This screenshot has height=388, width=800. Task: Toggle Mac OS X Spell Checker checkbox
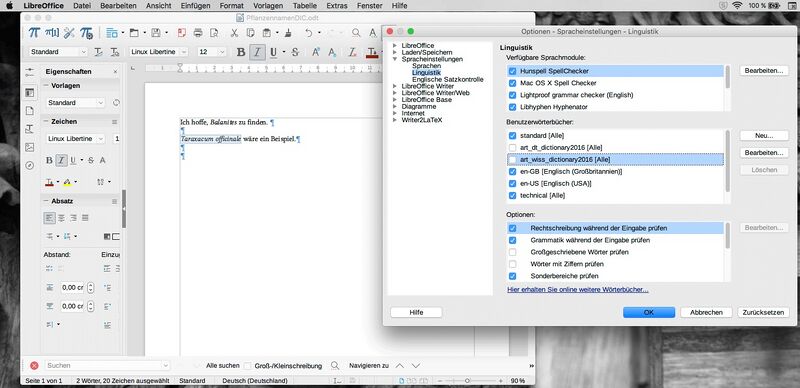tap(513, 83)
